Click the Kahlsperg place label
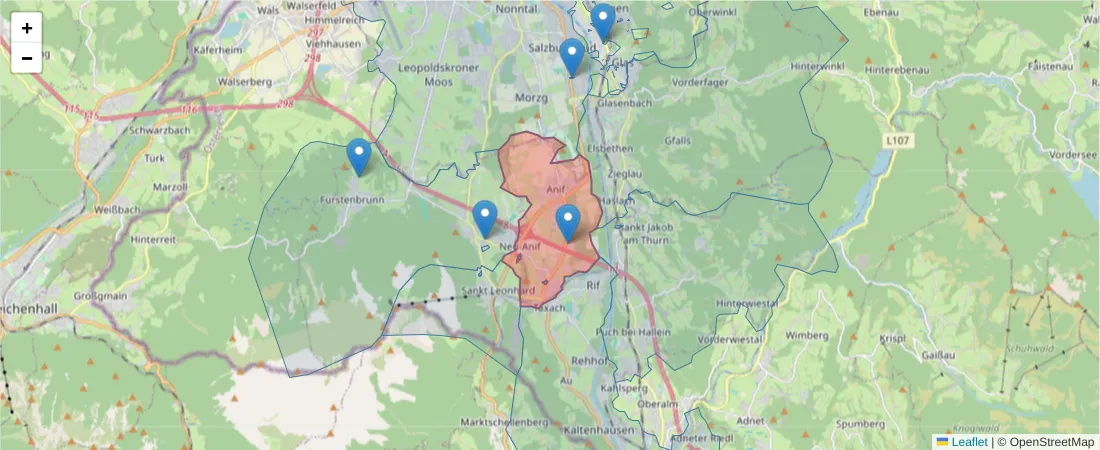 pyautogui.click(x=624, y=388)
